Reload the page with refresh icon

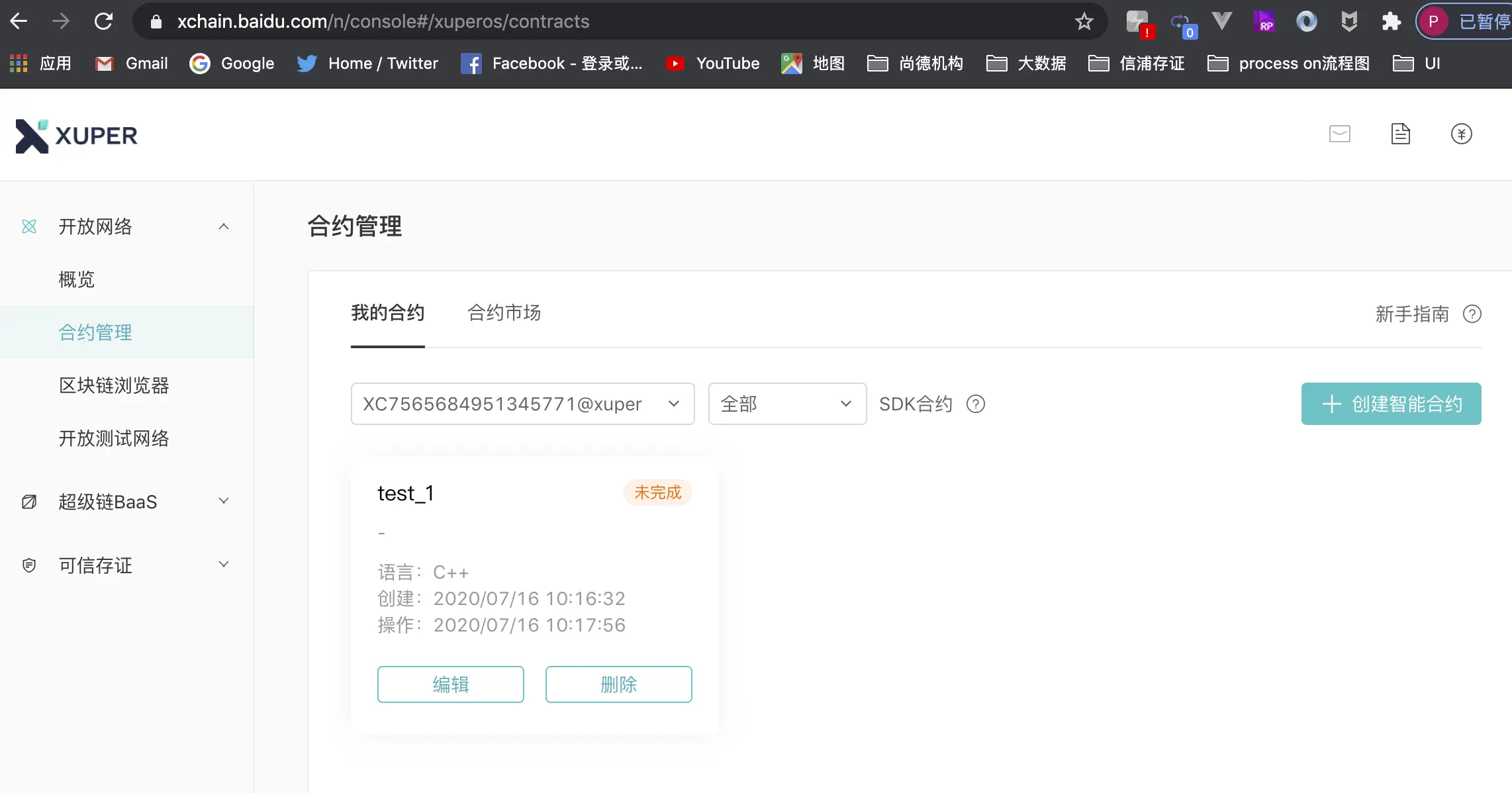click(103, 22)
